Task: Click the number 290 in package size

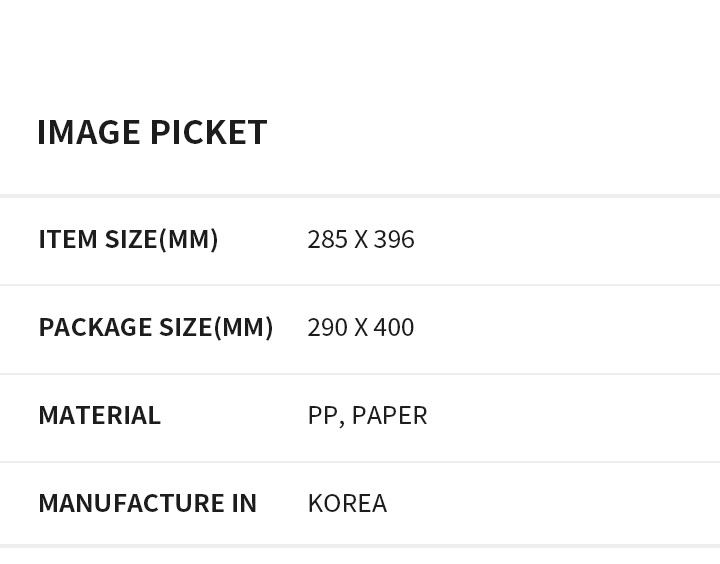Action: tap(328, 327)
